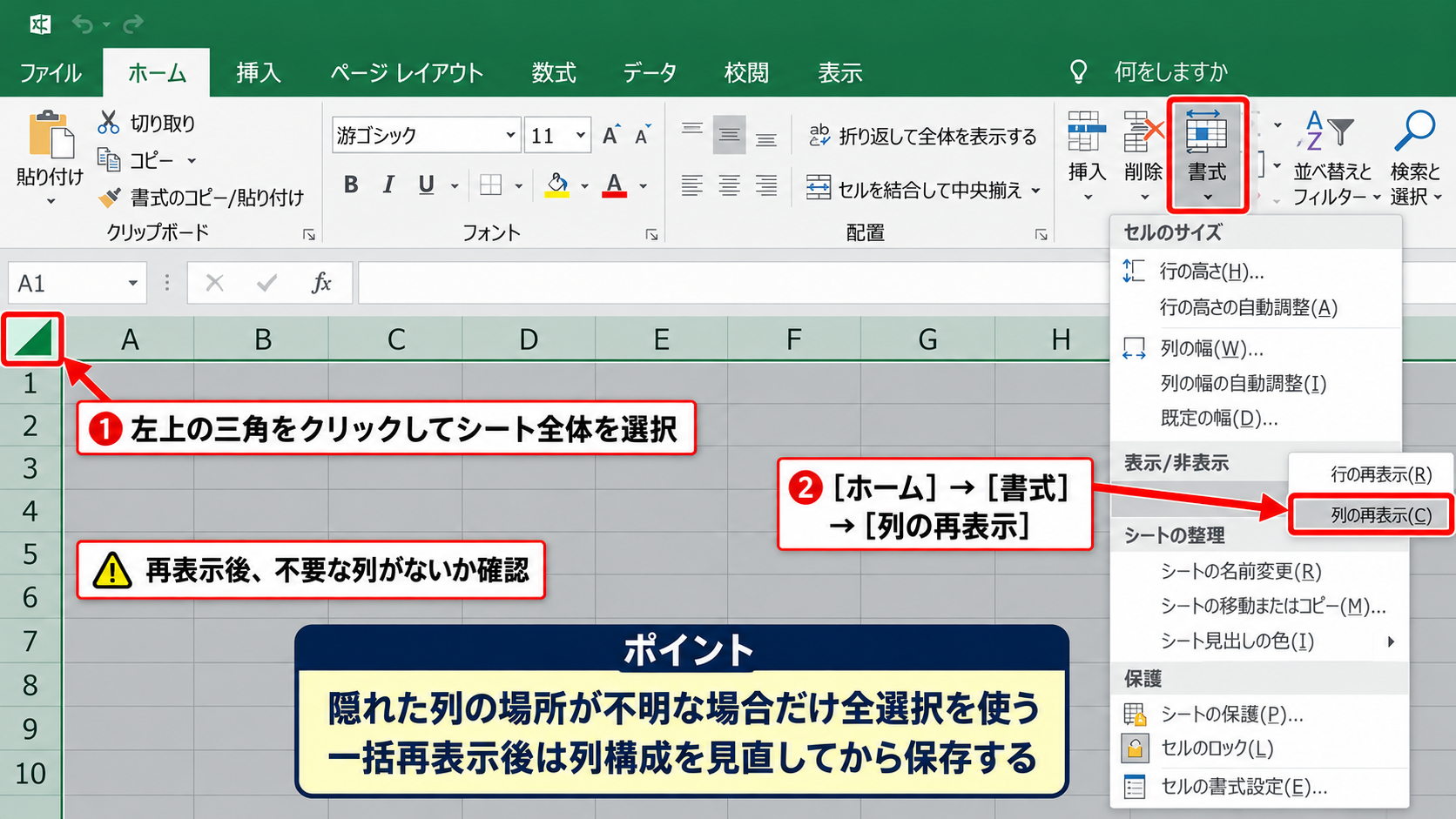Toggle Bold formatting
Viewport: 1456px width, 819px height.
tap(351, 185)
